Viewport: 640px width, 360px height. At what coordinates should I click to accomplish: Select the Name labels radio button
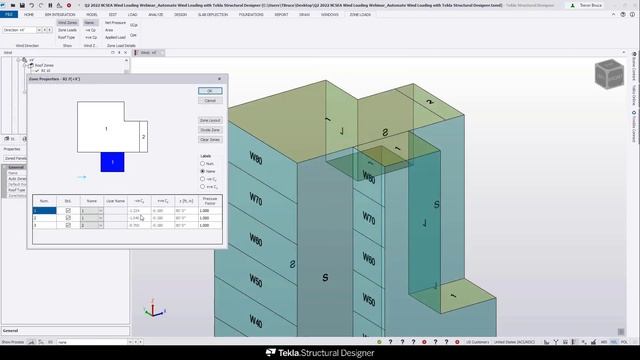tap(202, 171)
